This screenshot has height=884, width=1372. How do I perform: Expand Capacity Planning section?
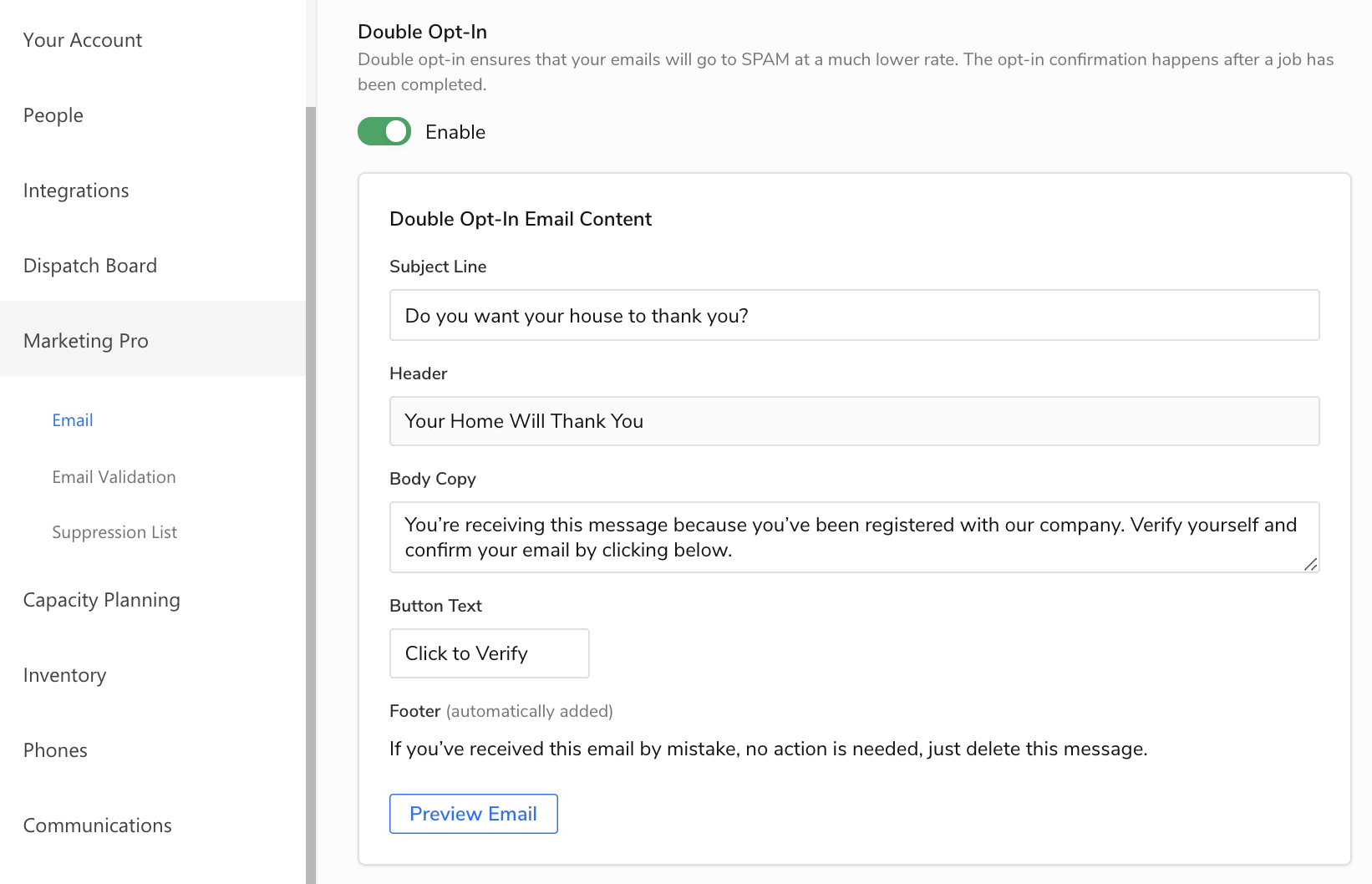[102, 600]
